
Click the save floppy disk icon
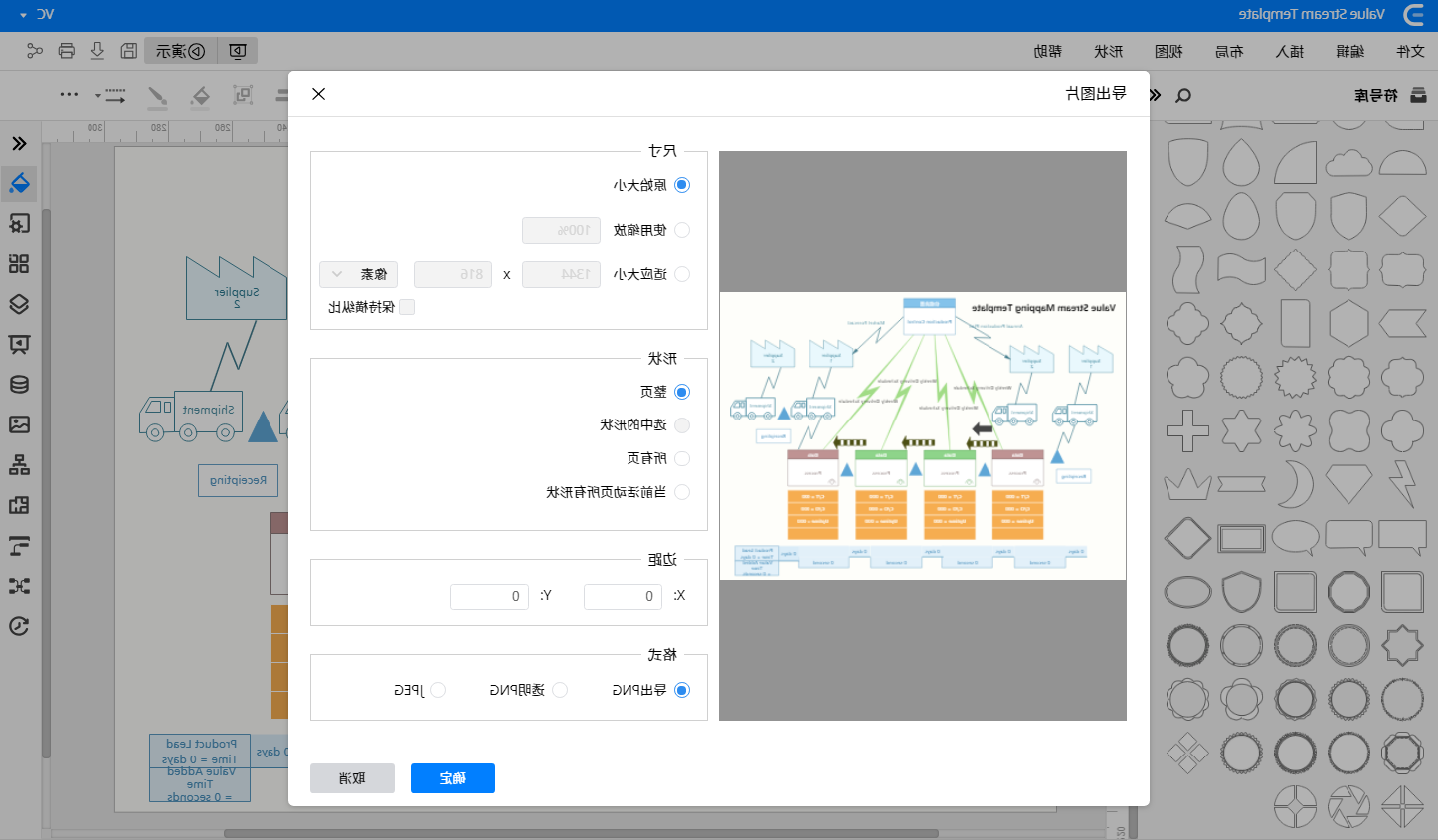[x=129, y=51]
